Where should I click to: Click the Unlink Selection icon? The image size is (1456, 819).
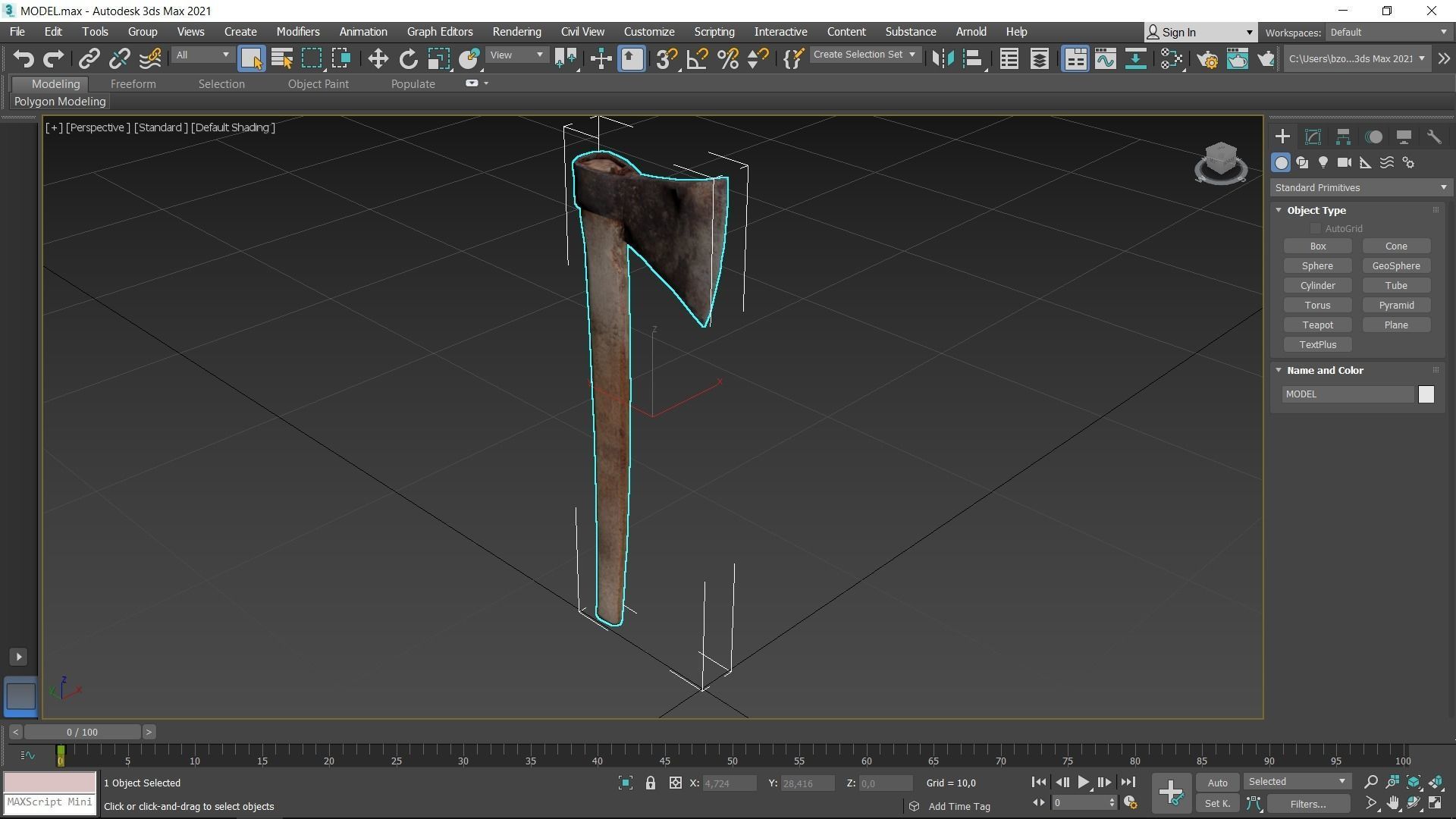click(x=119, y=58)
